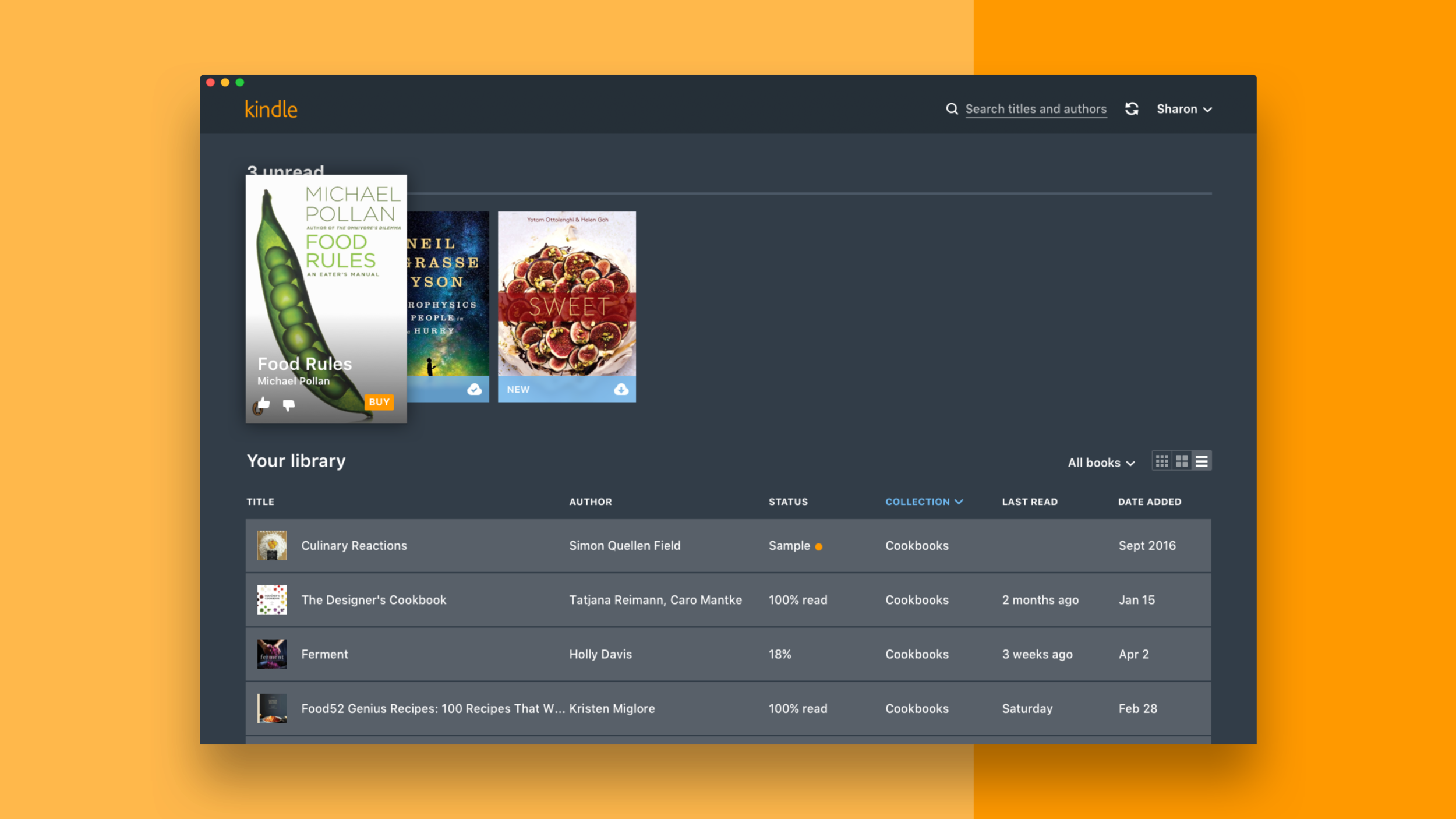
Task: Click downloaded cloud checkmark on Astrophysics book
Action: pos(474,389)
